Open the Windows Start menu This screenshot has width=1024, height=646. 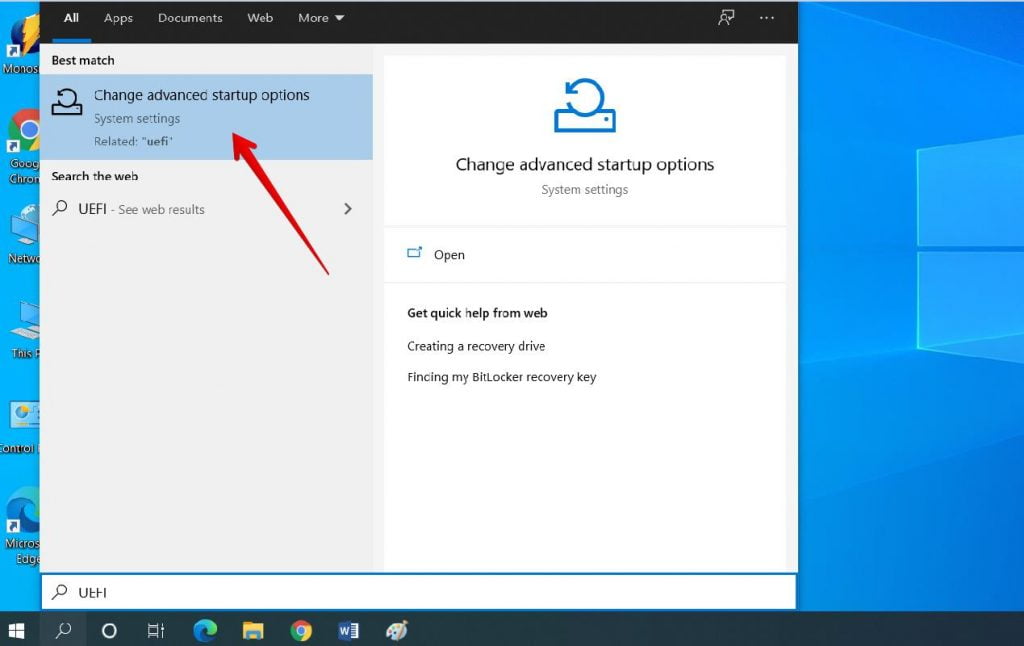[16, 630]
